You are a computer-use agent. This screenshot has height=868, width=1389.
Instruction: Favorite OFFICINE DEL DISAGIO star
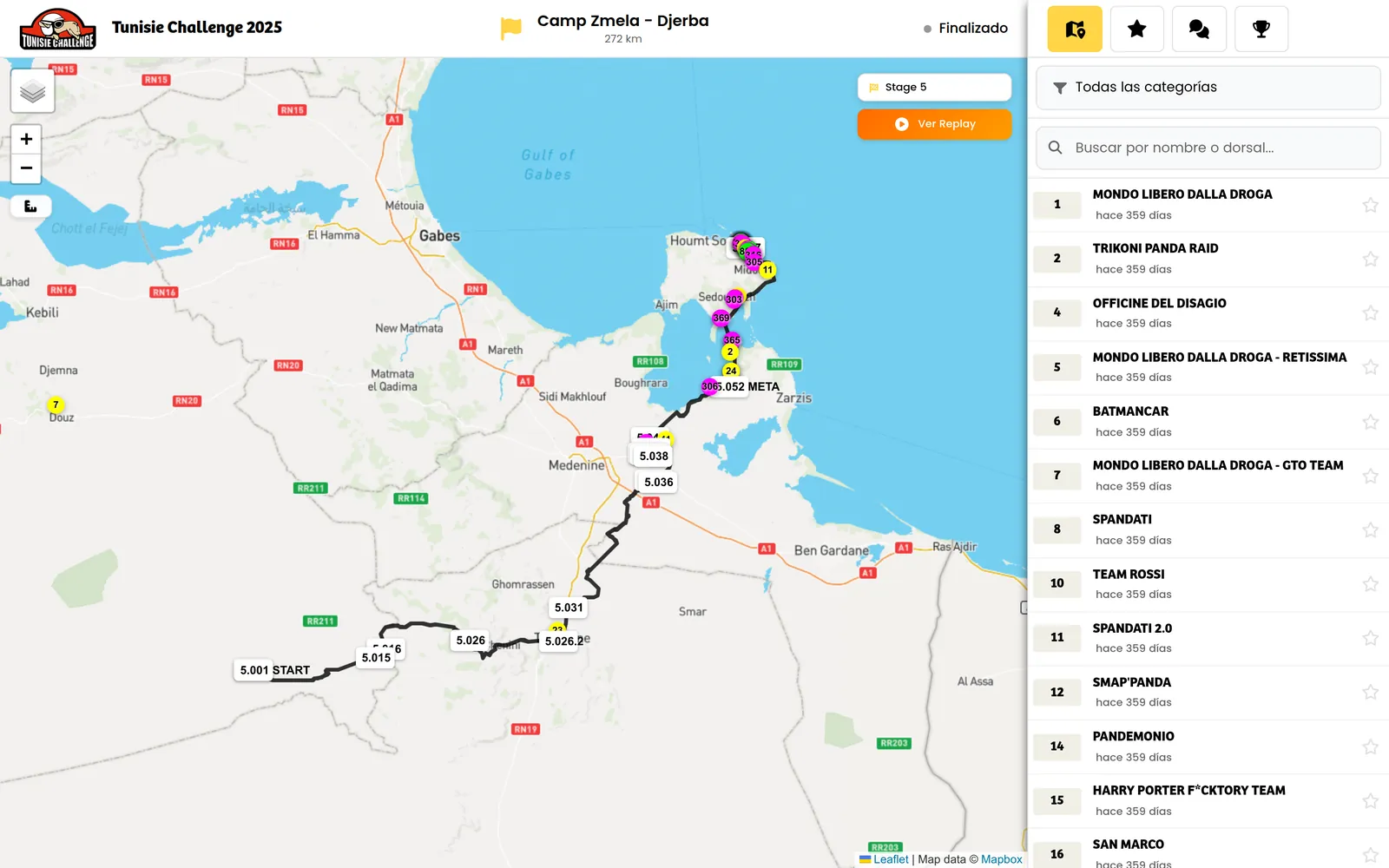1370,312
